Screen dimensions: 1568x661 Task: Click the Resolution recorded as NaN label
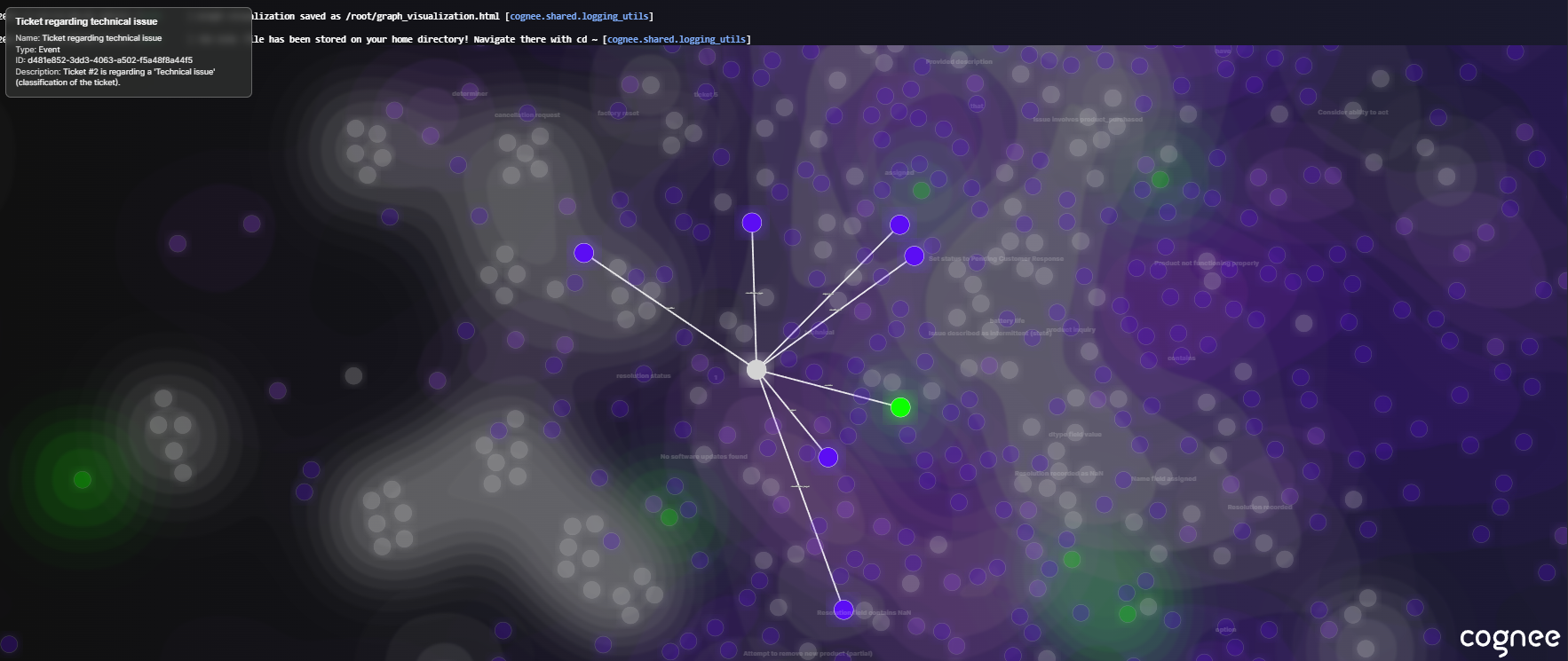(x=1059, y=473)
